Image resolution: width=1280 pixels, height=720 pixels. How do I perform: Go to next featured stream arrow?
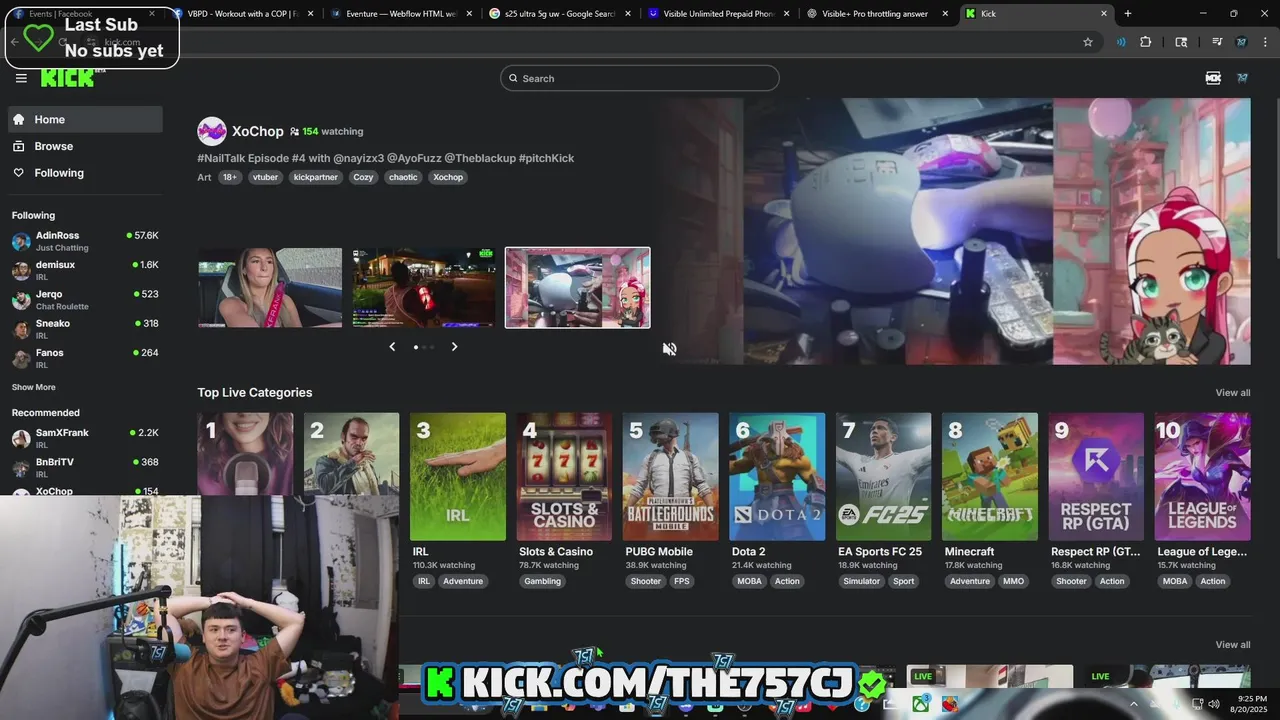coord(454,347)
